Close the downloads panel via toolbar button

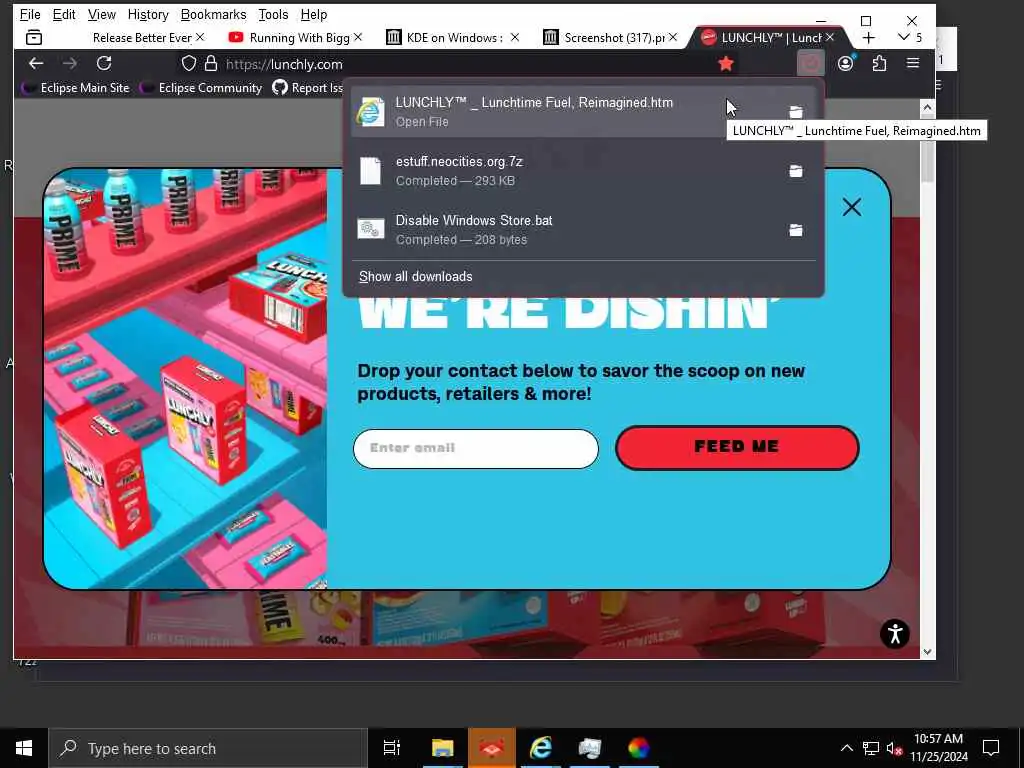click(810, 63)
